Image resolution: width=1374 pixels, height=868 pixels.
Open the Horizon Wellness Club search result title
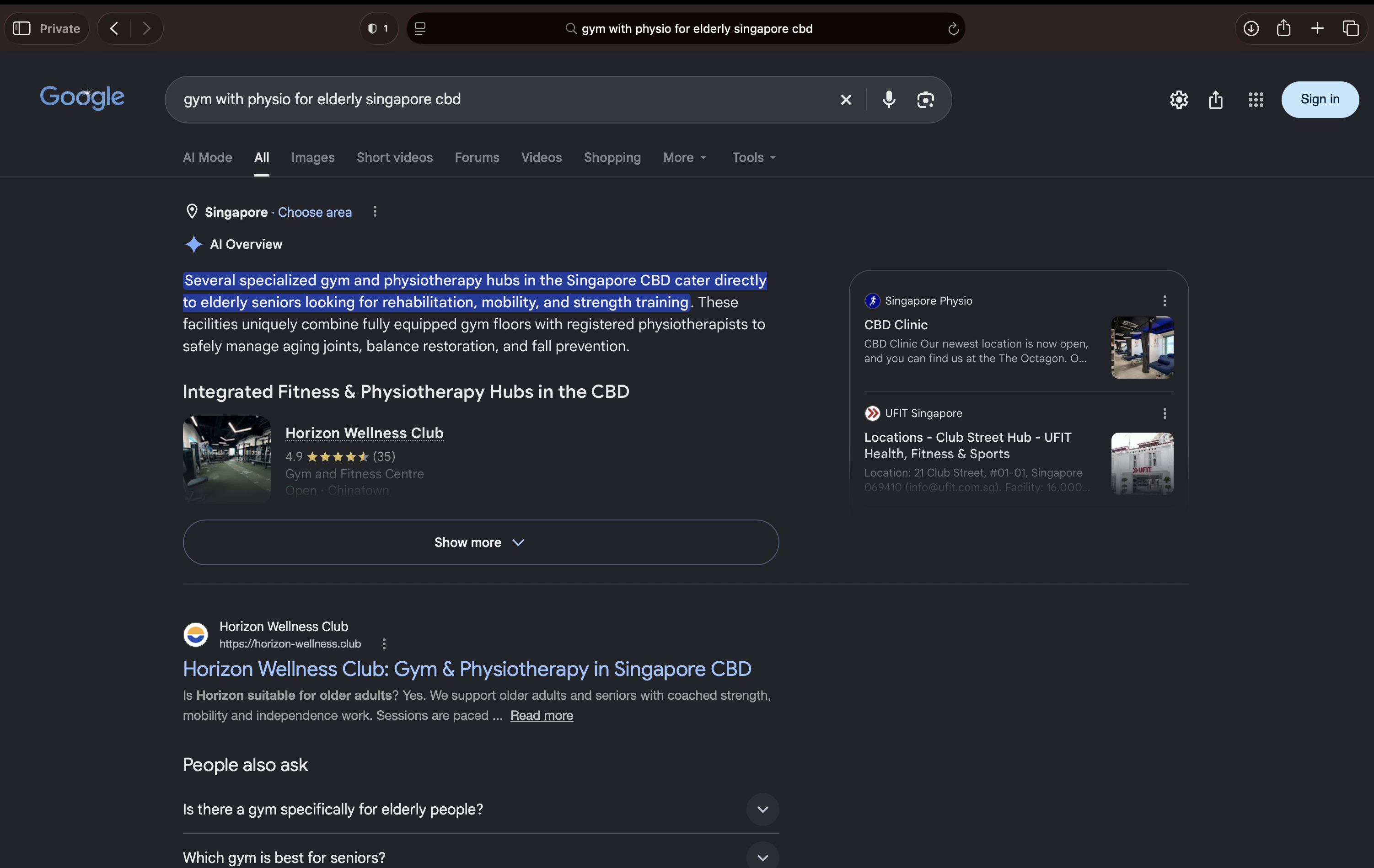click(467, 669)
